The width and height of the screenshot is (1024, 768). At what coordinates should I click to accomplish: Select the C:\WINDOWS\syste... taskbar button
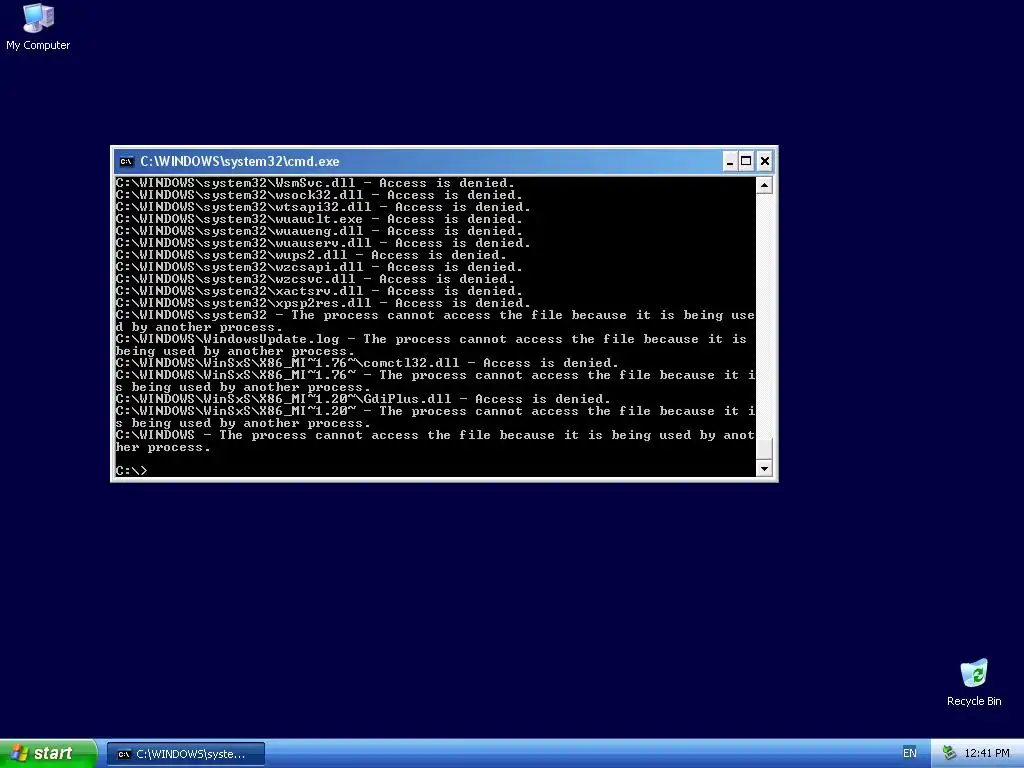[185, 754]
